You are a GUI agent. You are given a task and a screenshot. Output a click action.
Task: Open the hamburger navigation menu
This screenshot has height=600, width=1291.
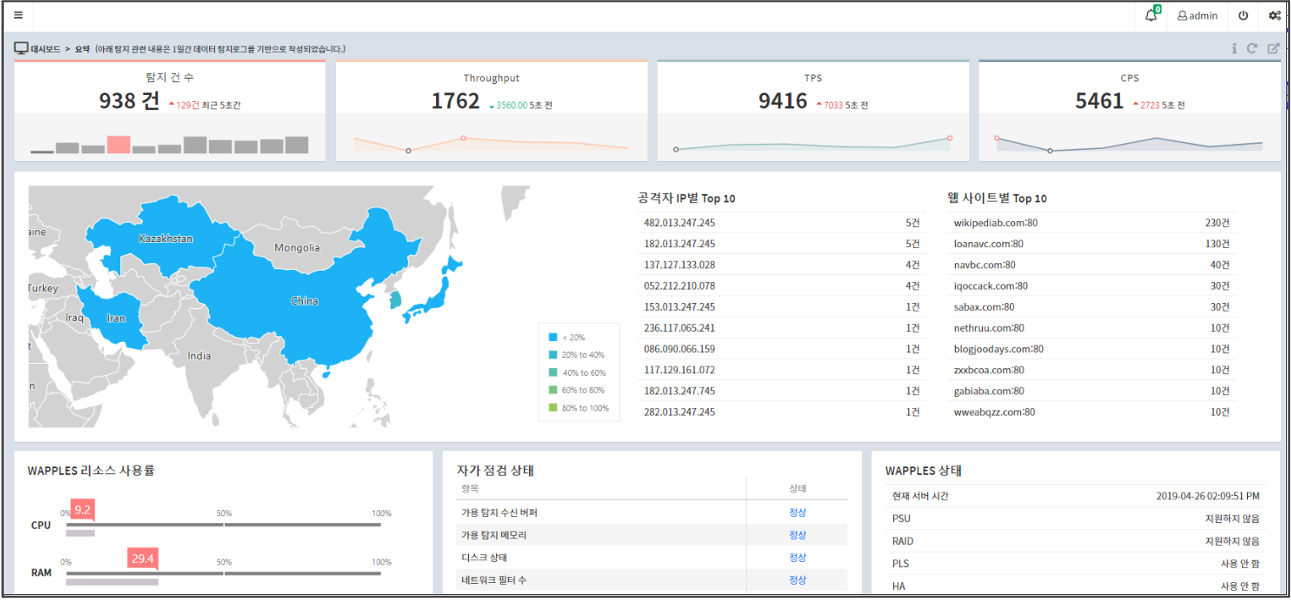pos(17,13)
